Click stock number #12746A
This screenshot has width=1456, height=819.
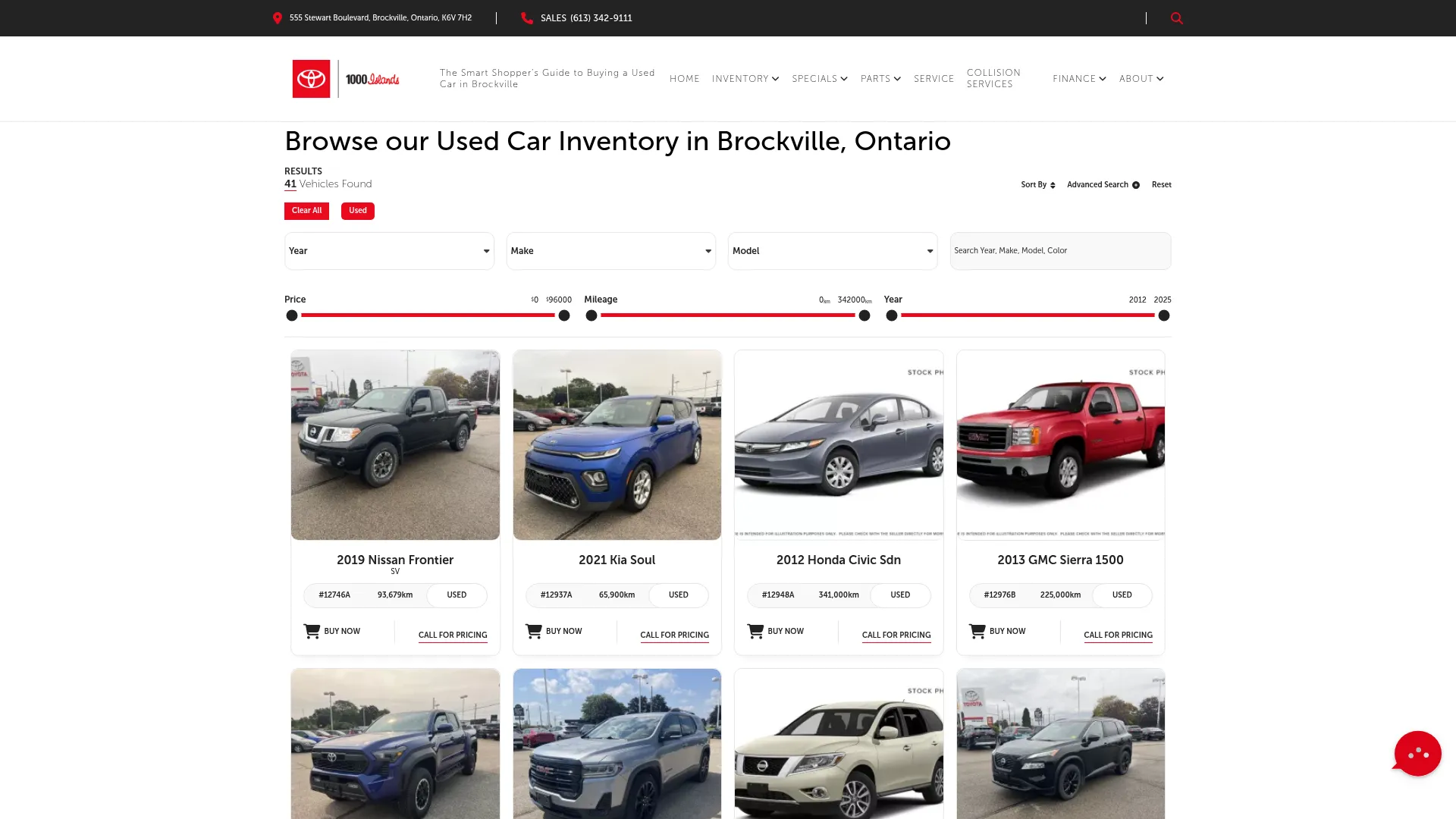tap(334, 595)
